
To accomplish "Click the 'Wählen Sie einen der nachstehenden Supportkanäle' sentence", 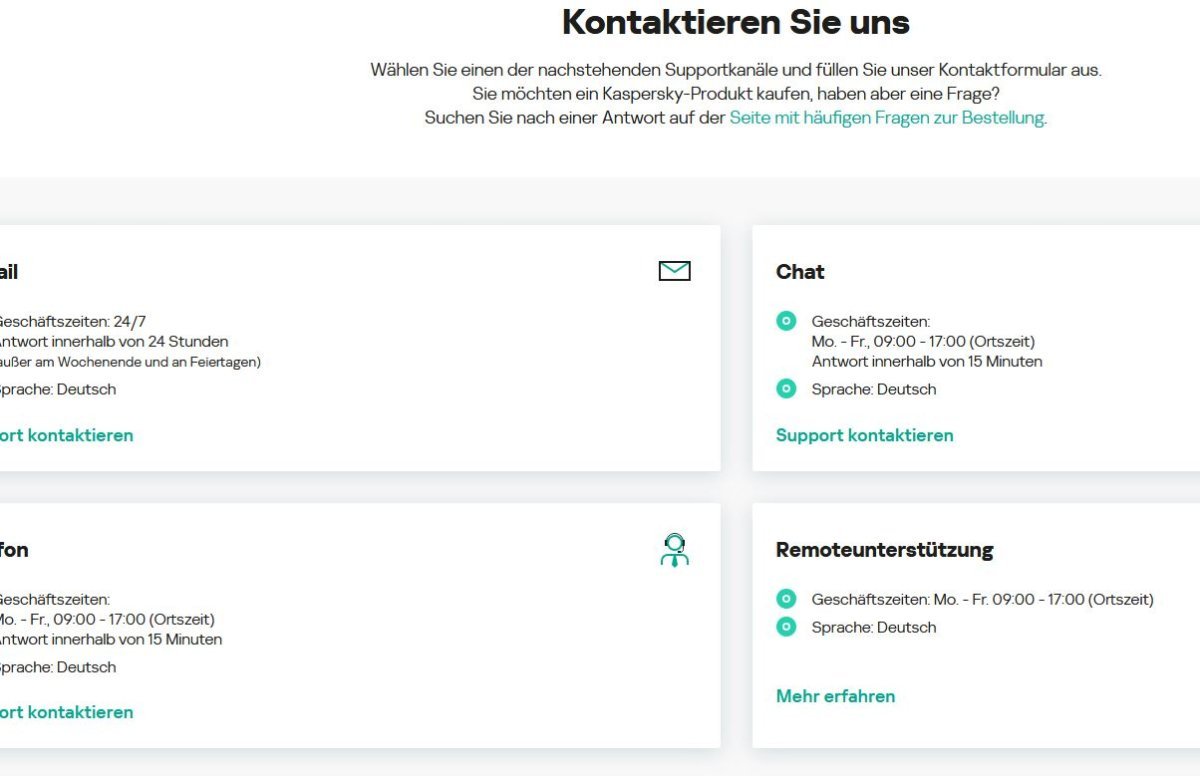I will [735, 70].
